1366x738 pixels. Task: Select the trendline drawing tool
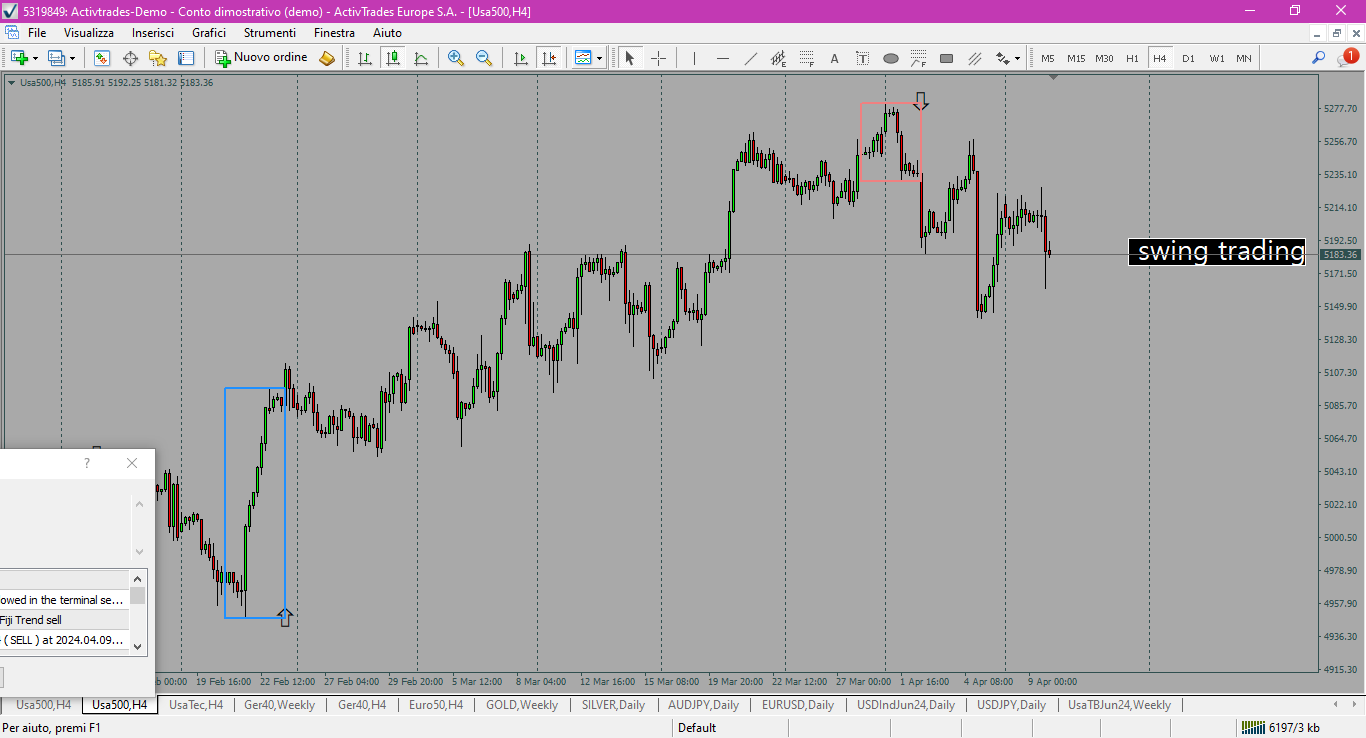[x=750, y=58]
